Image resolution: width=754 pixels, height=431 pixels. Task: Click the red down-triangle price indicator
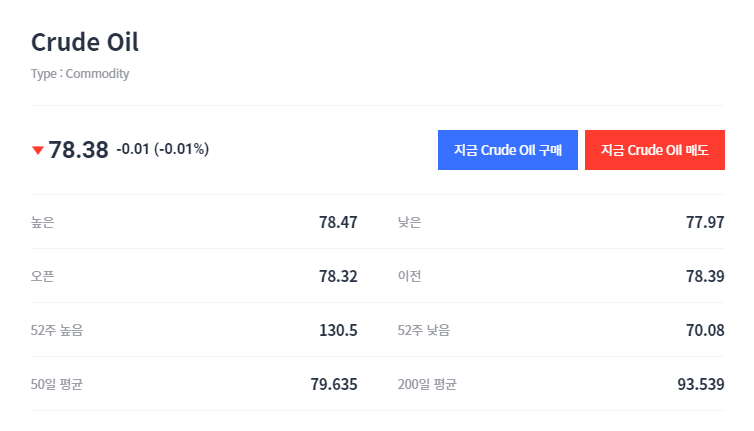(38, 150)
